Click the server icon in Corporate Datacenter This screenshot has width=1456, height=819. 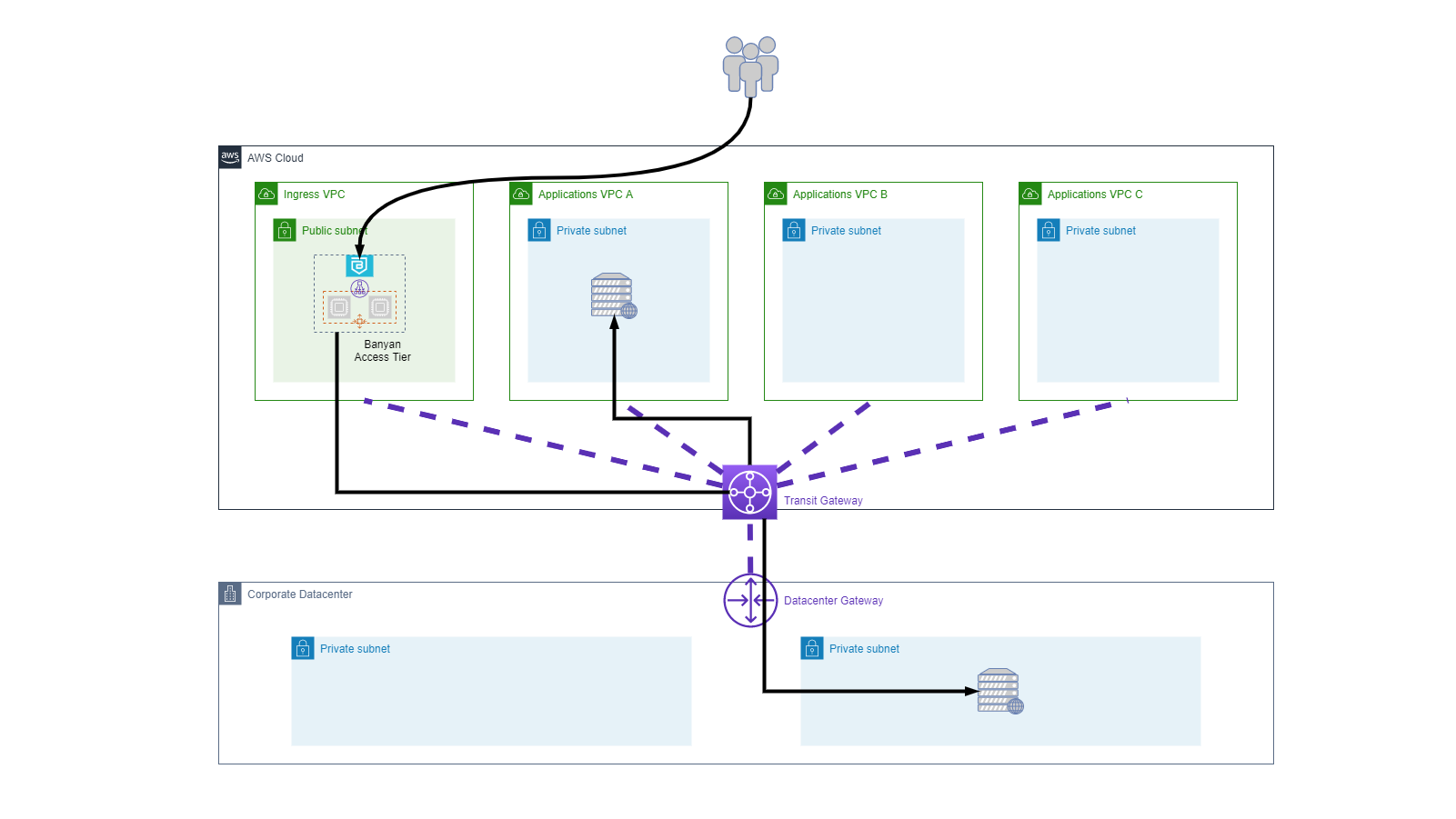point(999,691)
